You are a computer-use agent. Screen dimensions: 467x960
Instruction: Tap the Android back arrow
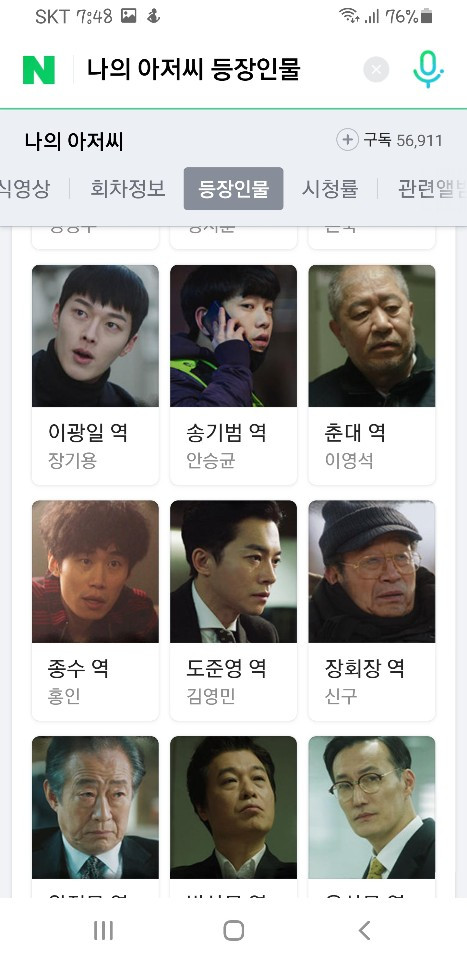click(x=364, y=931)
